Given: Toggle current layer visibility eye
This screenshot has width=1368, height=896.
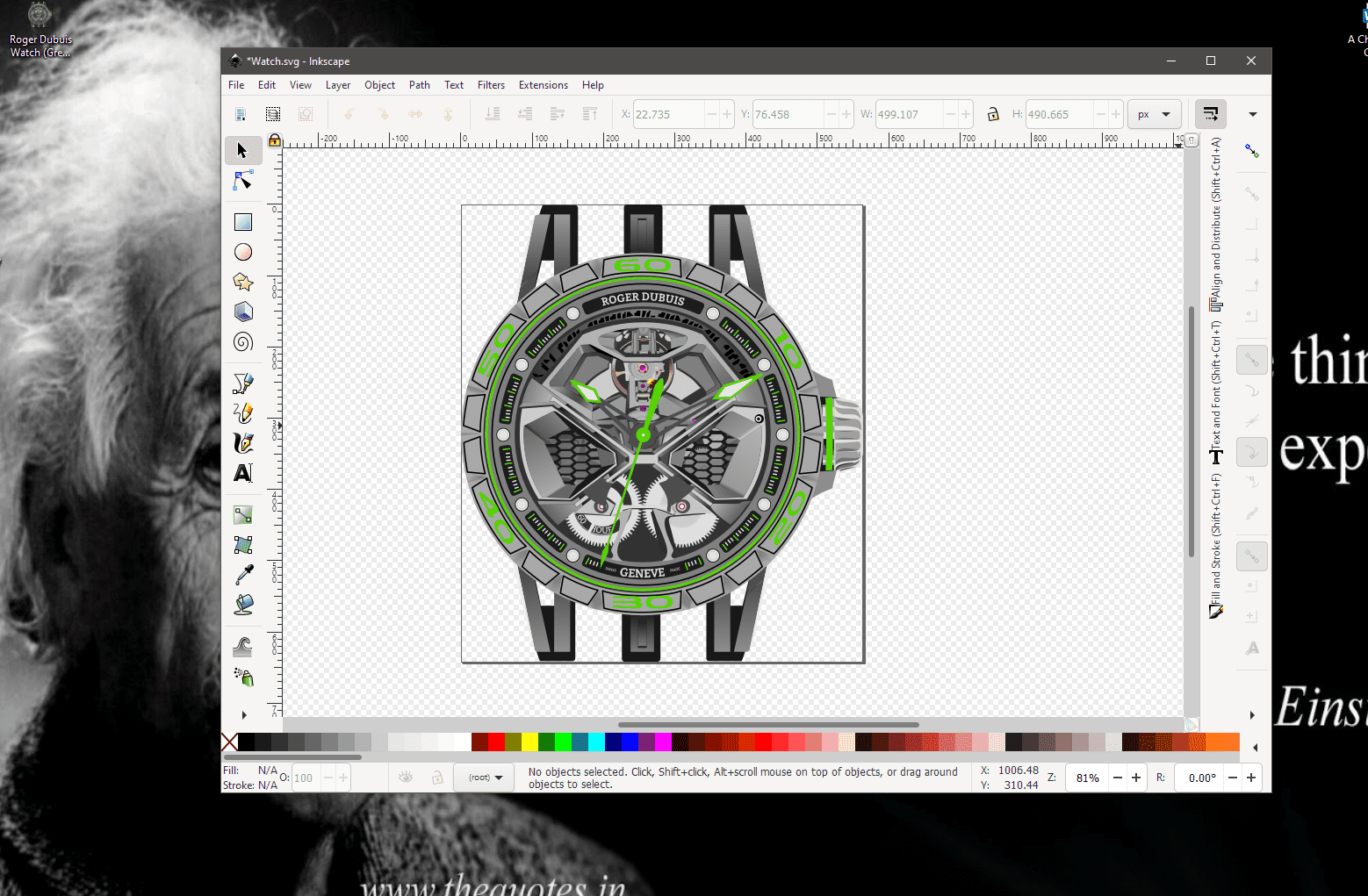Looking at the screenshot, I should click(x=406, y=778).
